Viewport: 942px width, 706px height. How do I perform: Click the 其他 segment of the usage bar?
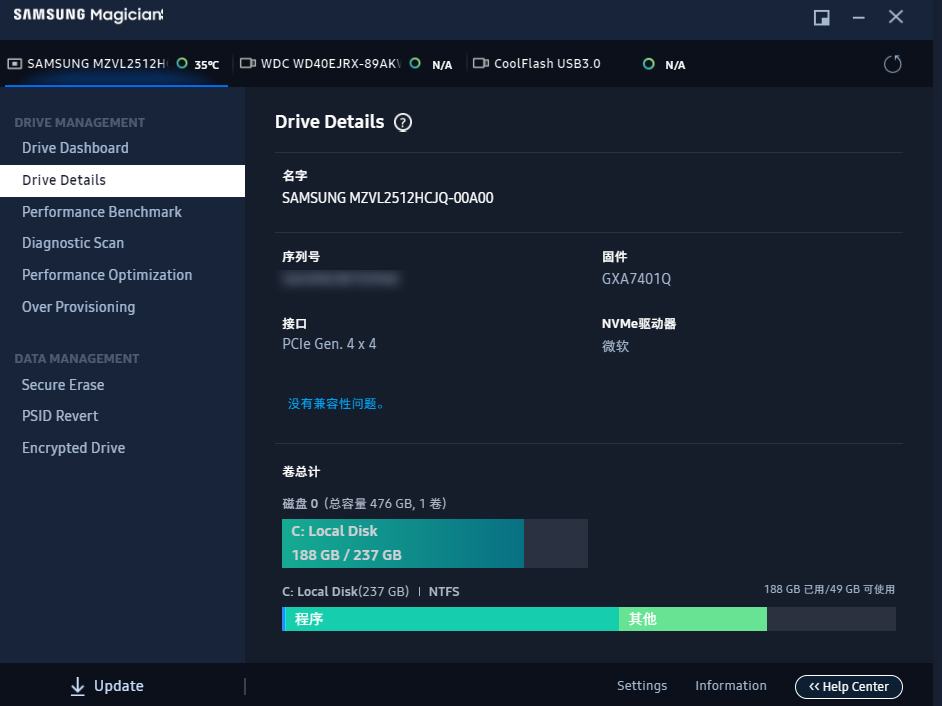click(693, 619)
